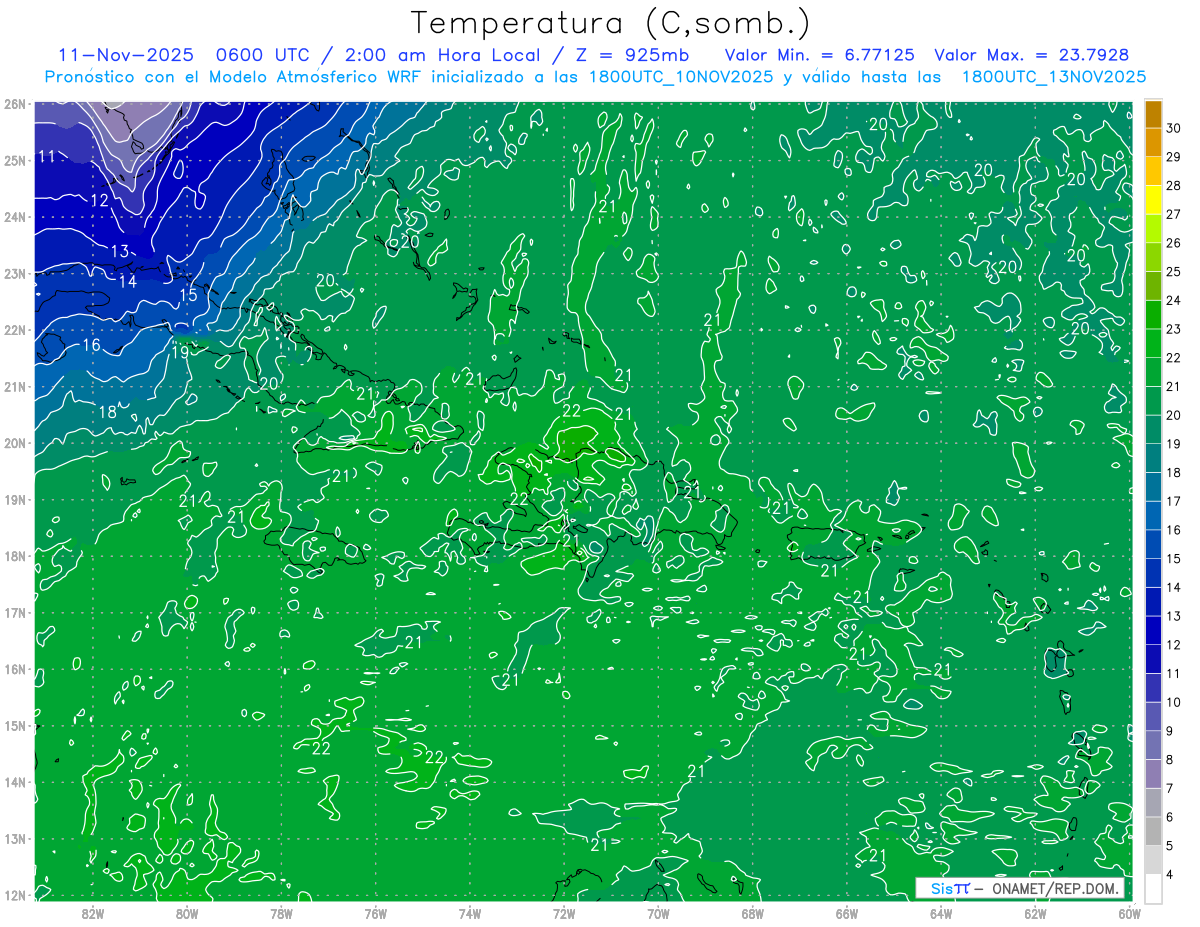This screenshot has height=927, width=1200.
Task: Click blue swatch between 14 and 15
Action: pos(1154,573)
